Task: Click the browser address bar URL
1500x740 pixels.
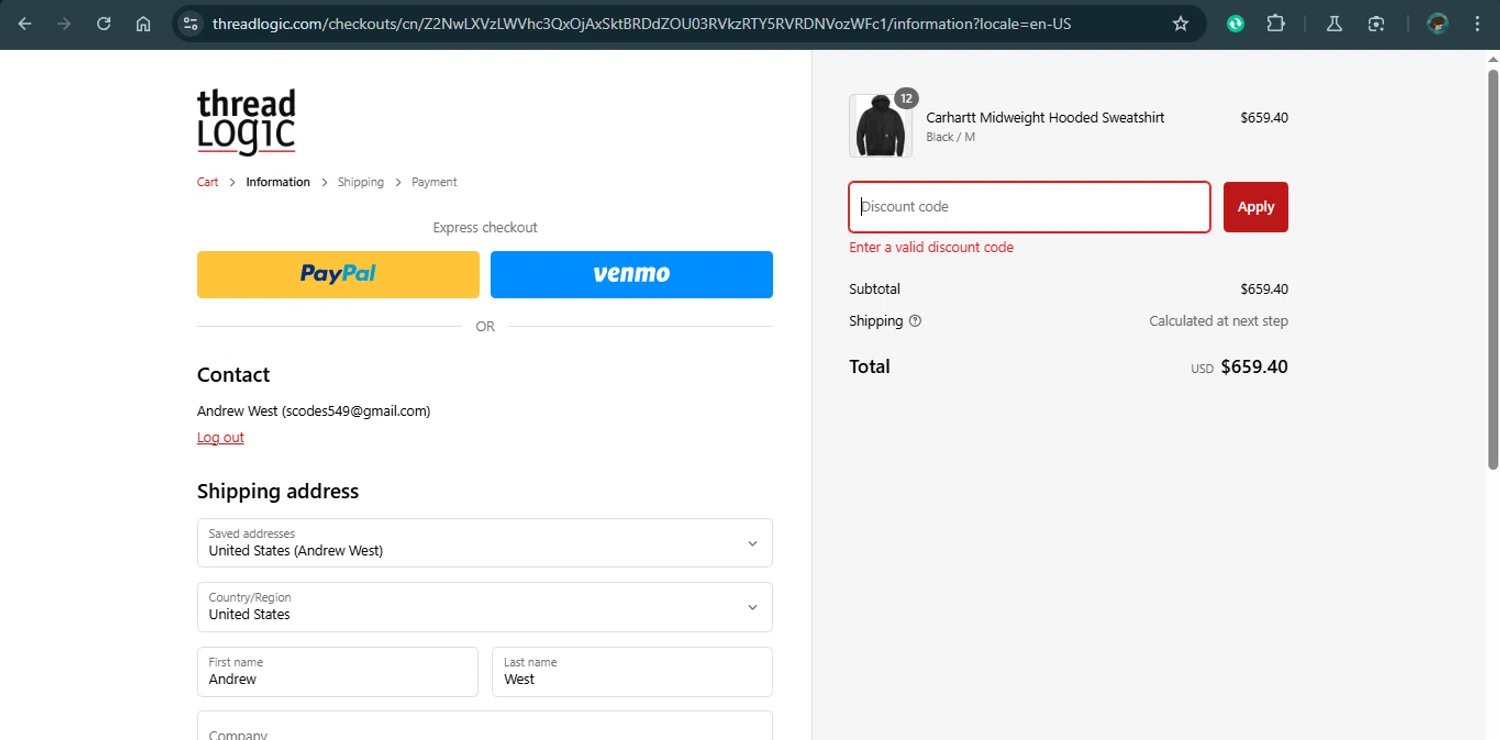Action: click(x=642, y=24)
